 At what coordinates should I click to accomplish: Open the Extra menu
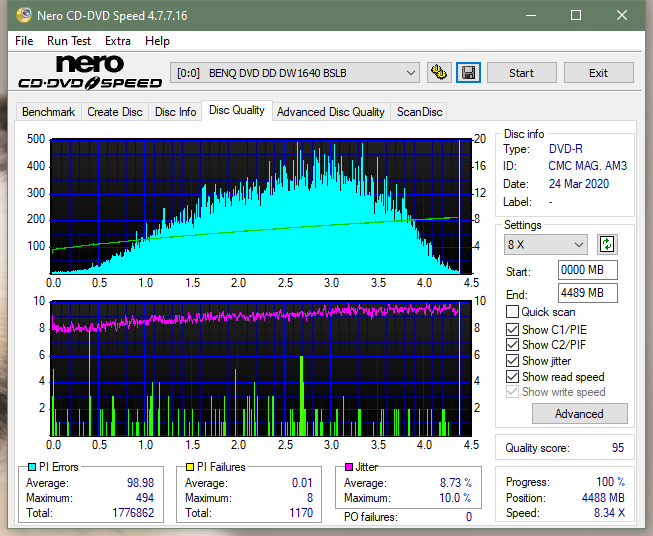118,41
